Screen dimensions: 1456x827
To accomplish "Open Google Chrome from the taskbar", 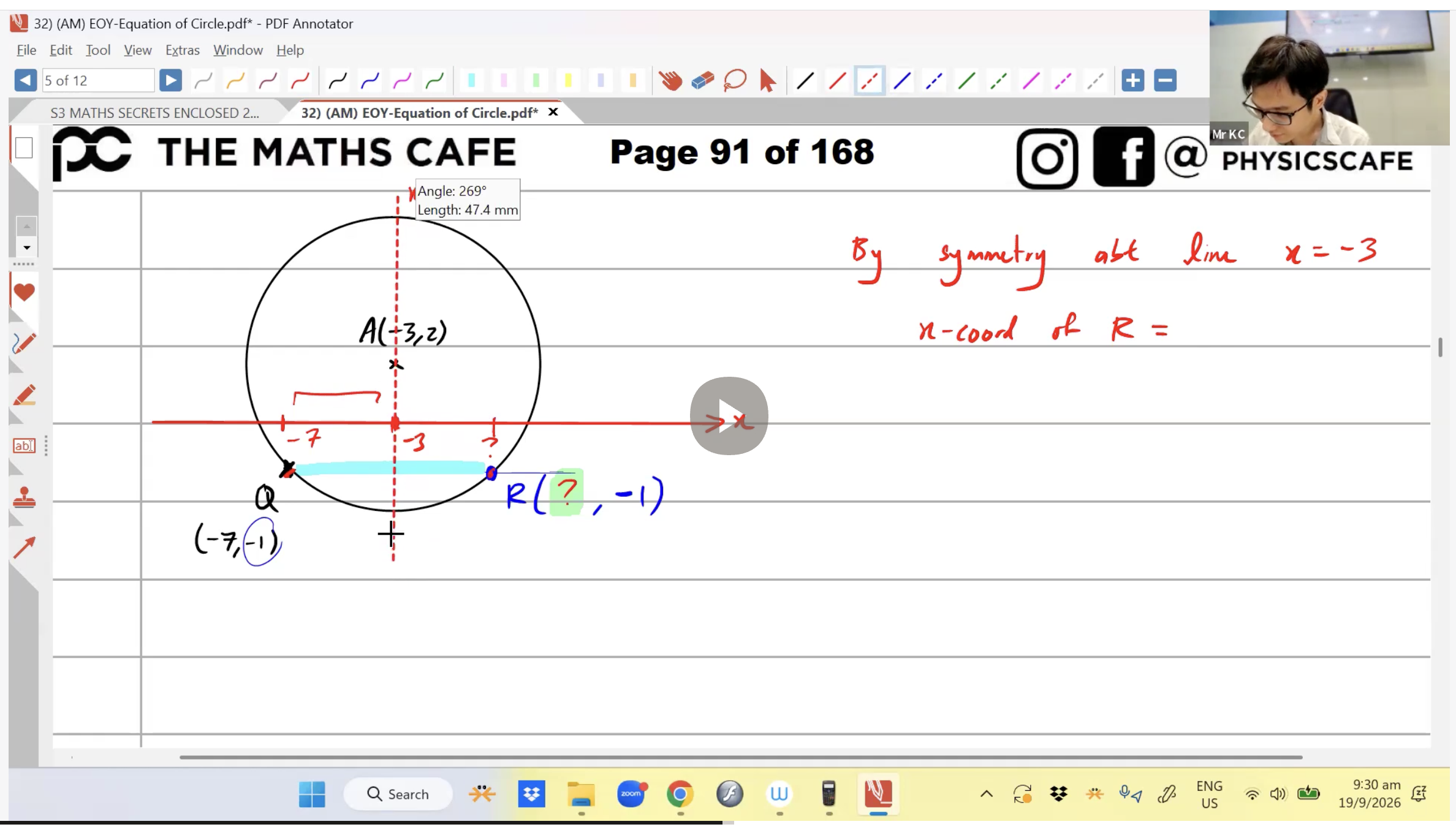I will pyautogui.click(x=680, y=795).
